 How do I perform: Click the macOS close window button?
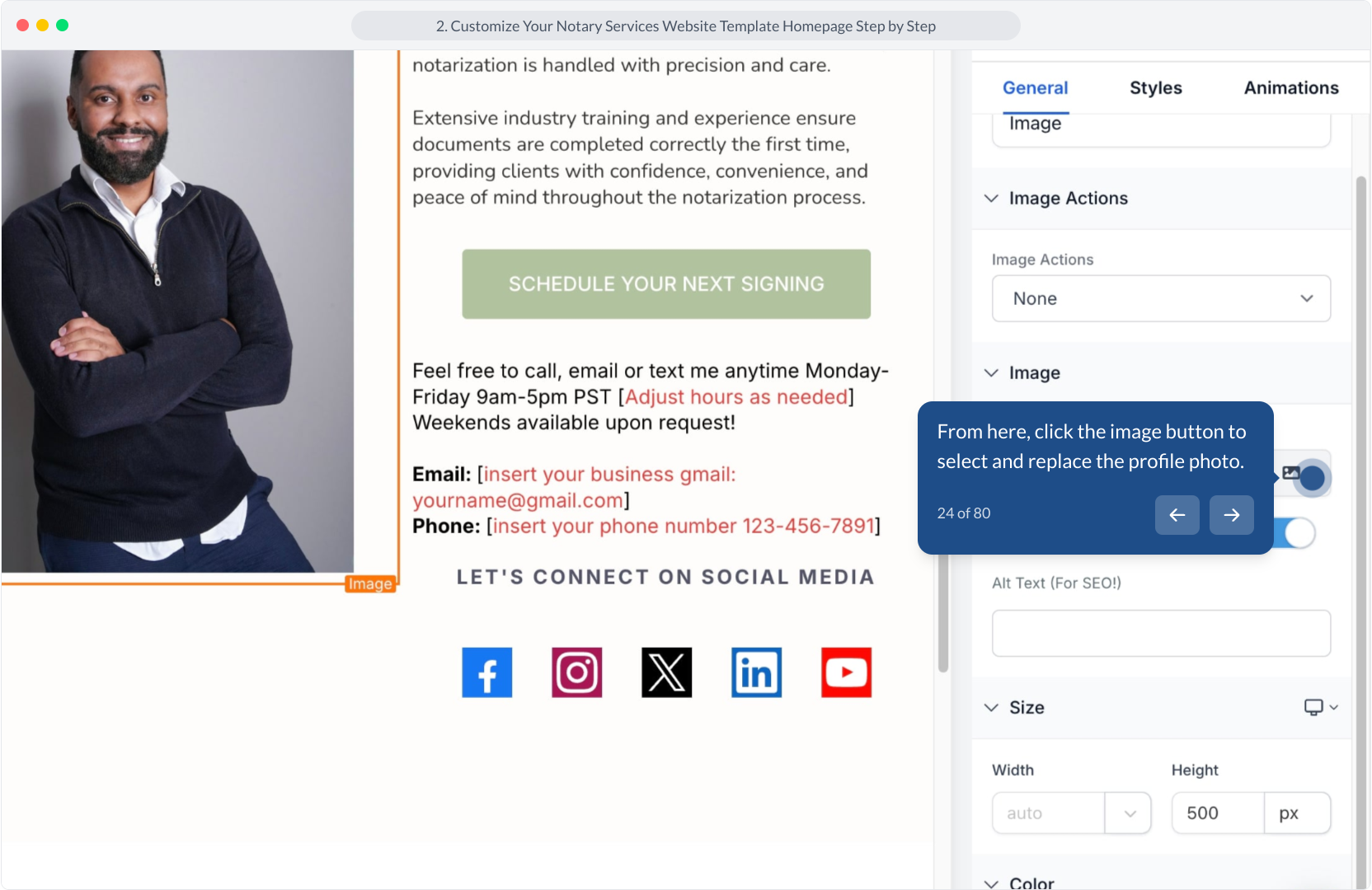(x=23, y=26)
